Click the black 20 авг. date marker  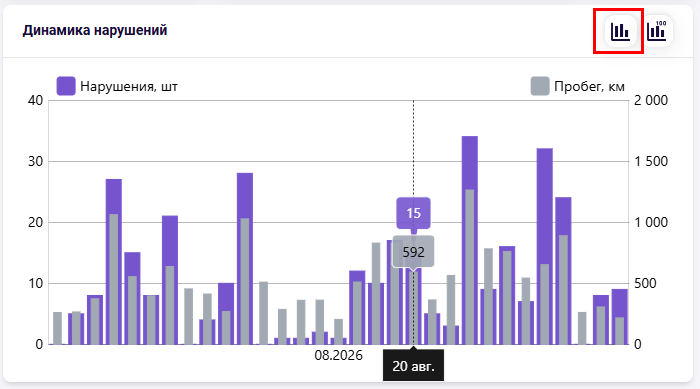pos(413,366)
